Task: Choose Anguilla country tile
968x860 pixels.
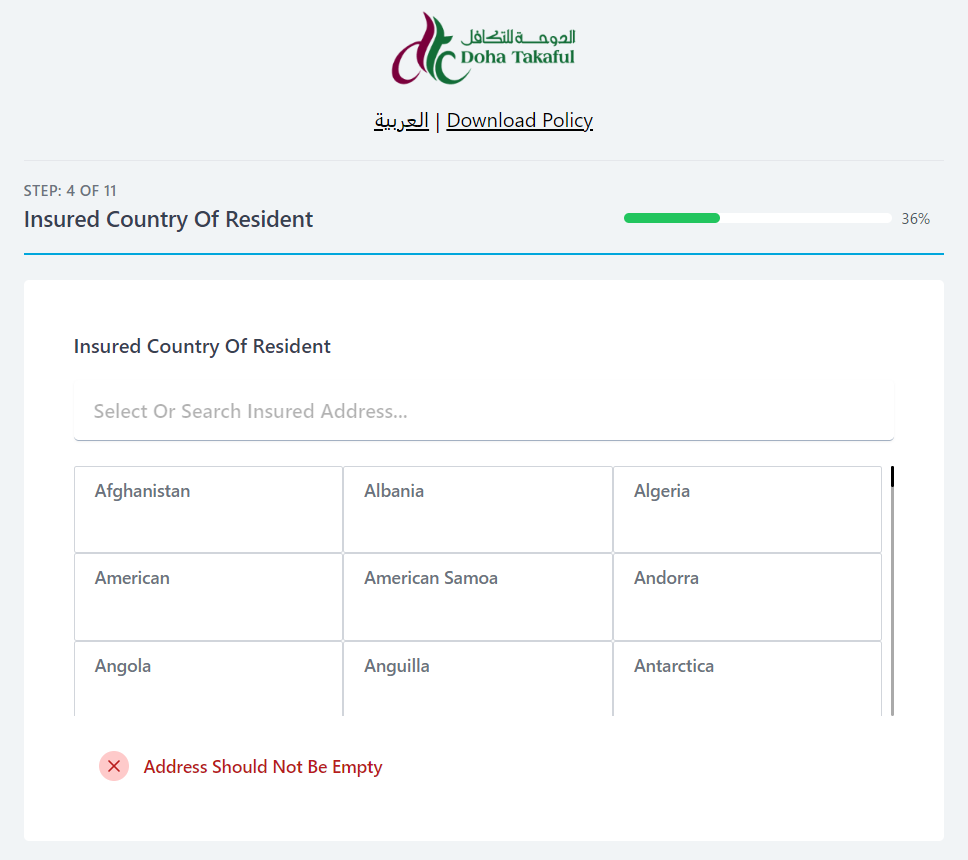Action: pos(478,679)
